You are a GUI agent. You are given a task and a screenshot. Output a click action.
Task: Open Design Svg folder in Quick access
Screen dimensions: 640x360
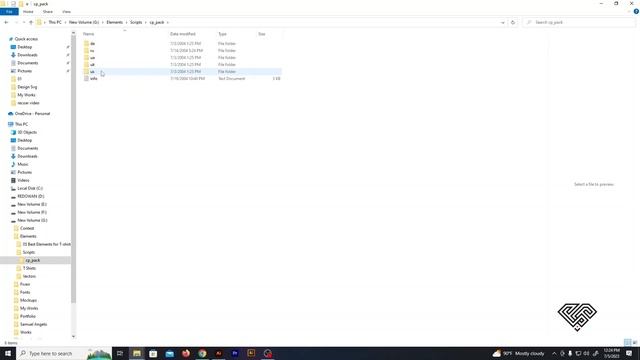coord(27,87)
